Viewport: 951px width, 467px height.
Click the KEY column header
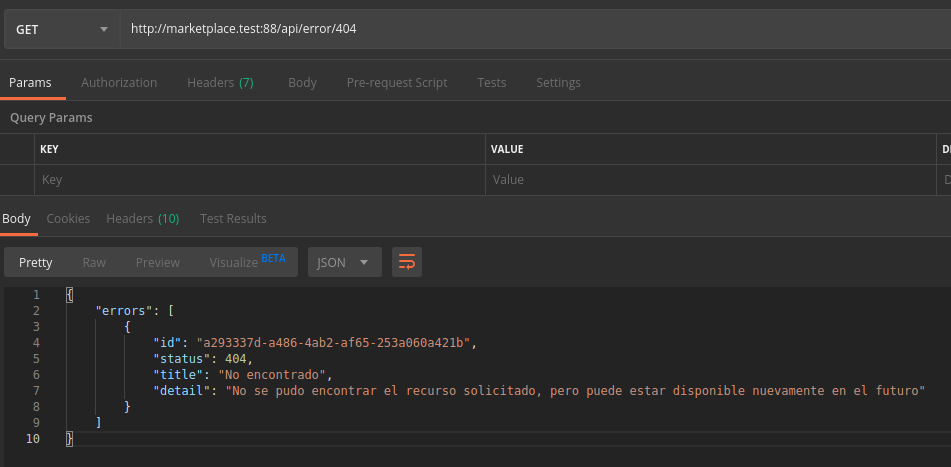pyautogui.click(x=49, y=149)
